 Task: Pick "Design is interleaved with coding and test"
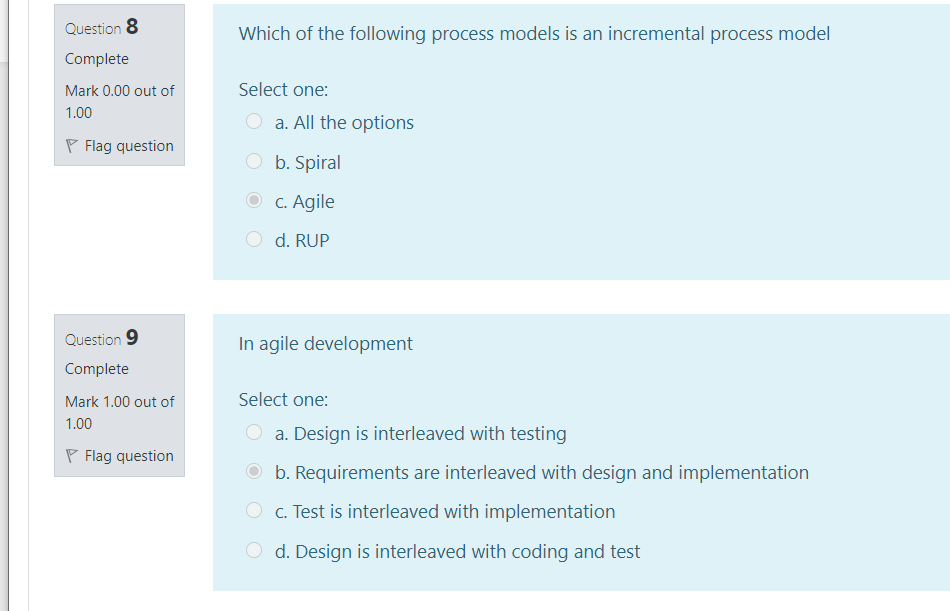tap(254, 551)
